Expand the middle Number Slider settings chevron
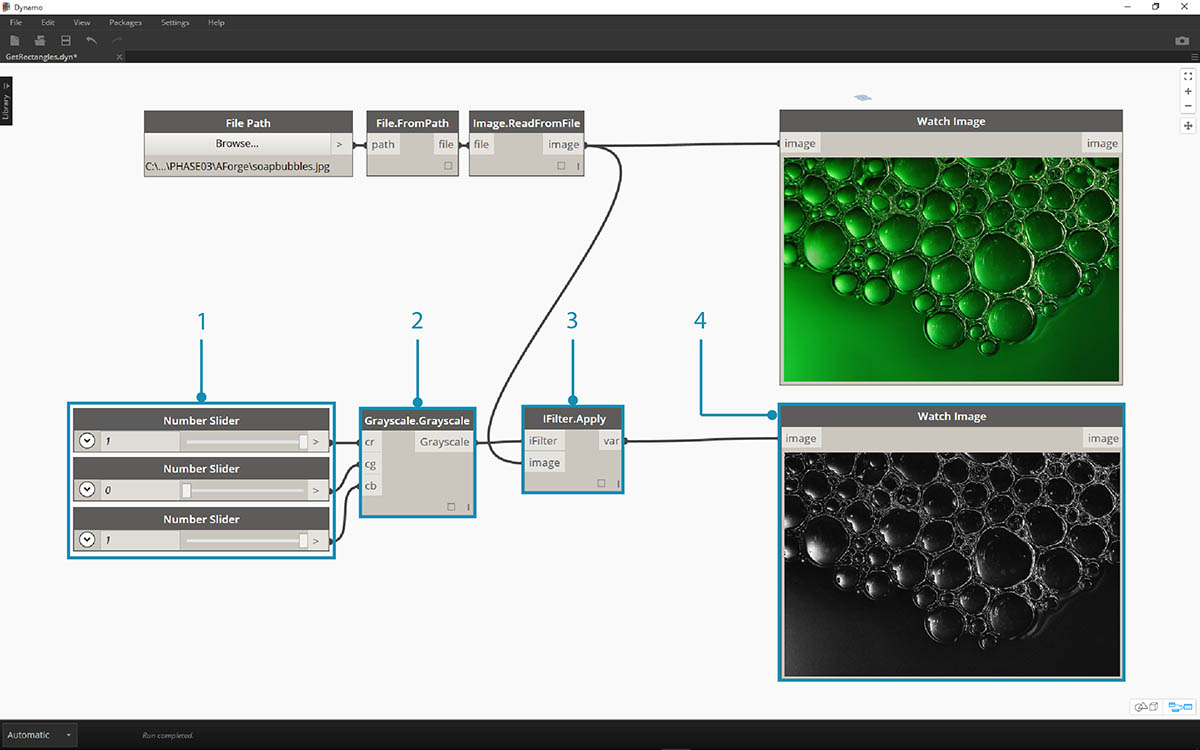 [87, 490]
